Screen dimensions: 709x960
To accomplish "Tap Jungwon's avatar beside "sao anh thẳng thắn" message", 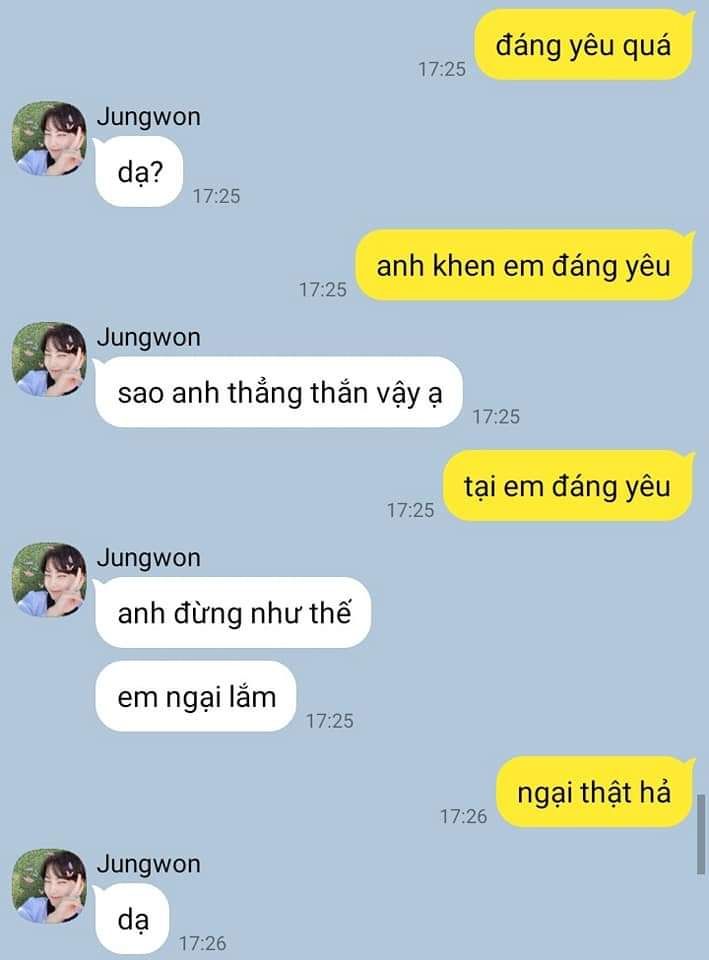I will [x=49, y=359].
